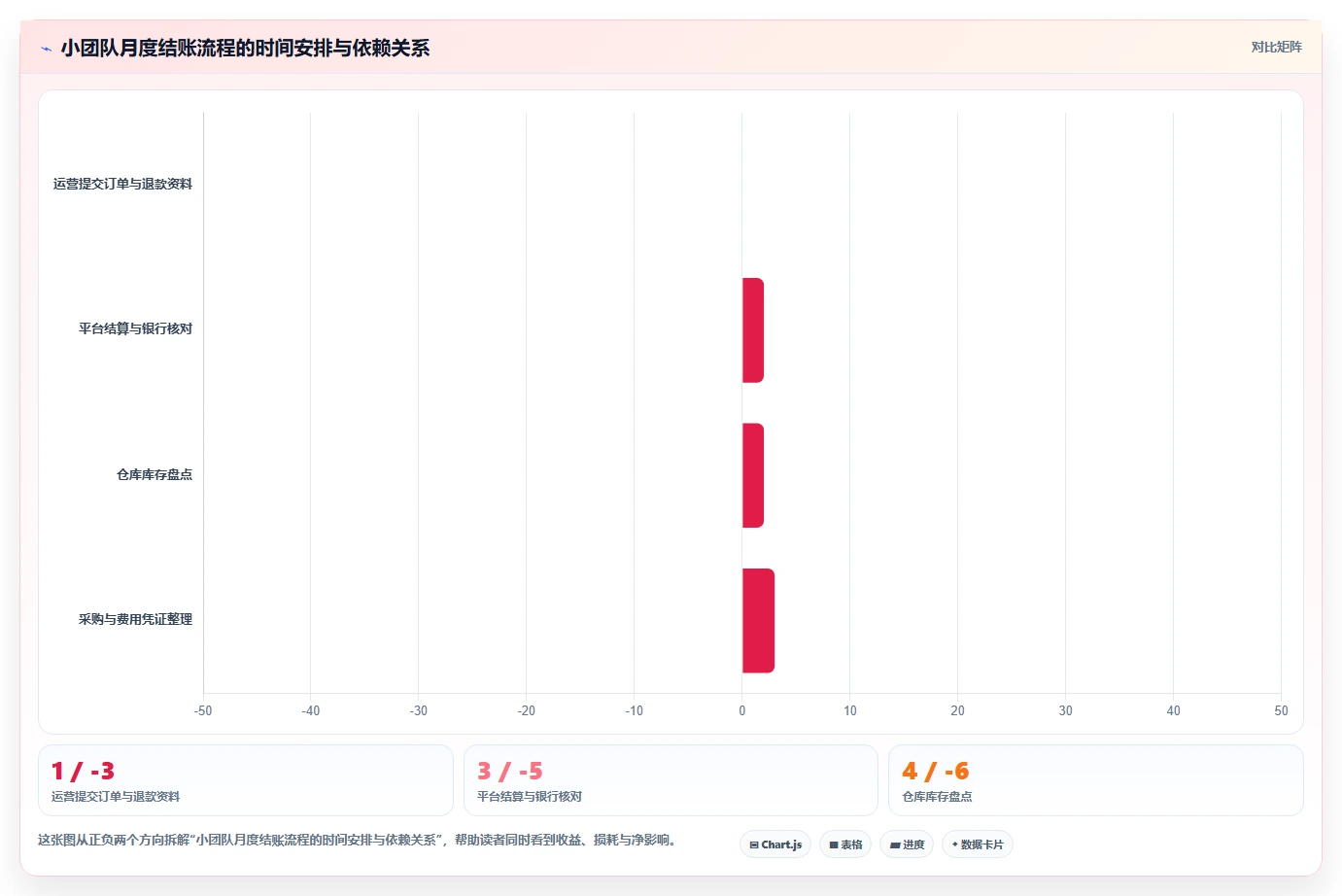Click the 平台结算与银行核对 axis label
The width and height of the screenshot is (1342, 896).
135,328
